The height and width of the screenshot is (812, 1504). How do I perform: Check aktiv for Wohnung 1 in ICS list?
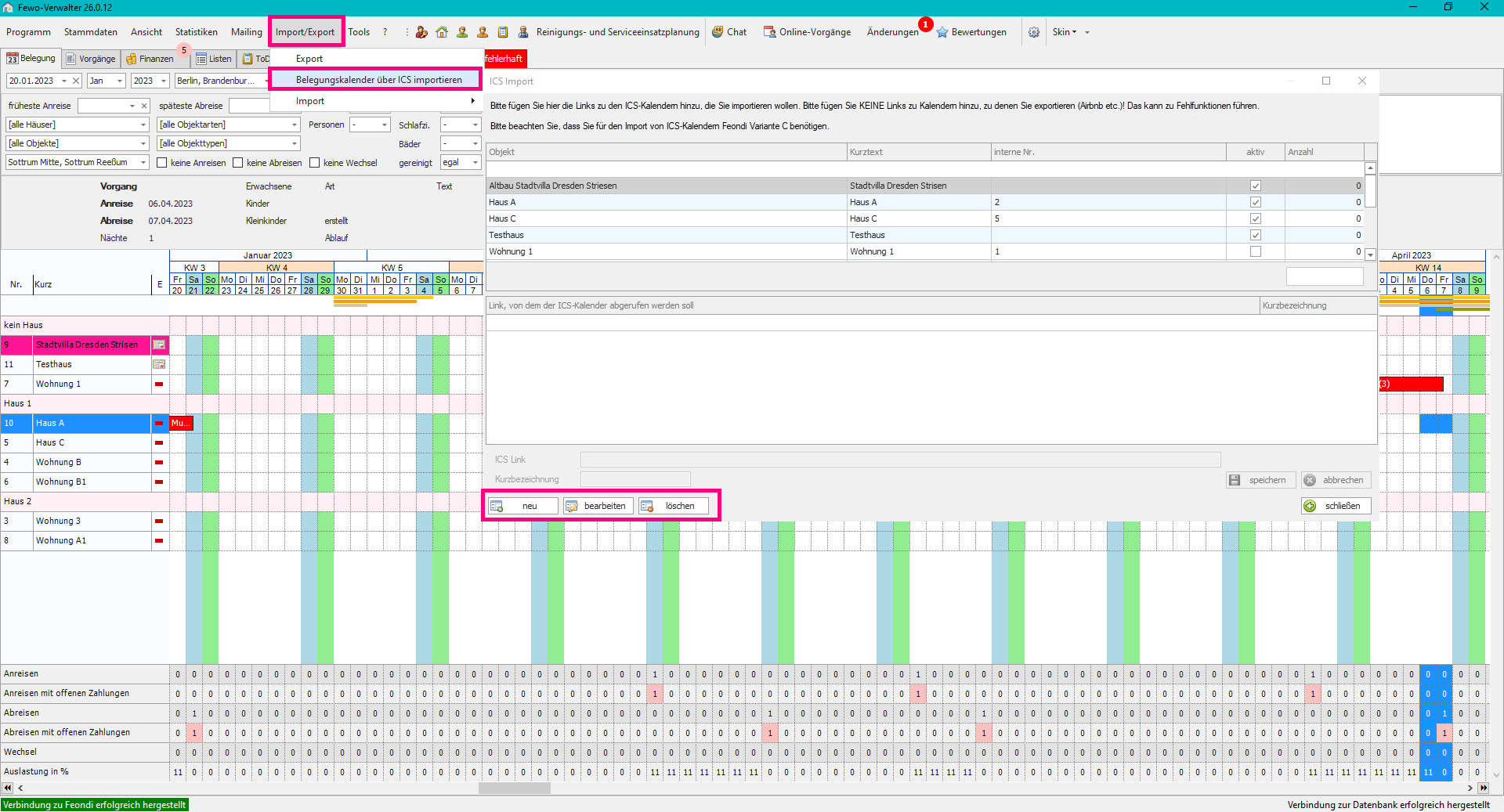[x=1256, y=251]
